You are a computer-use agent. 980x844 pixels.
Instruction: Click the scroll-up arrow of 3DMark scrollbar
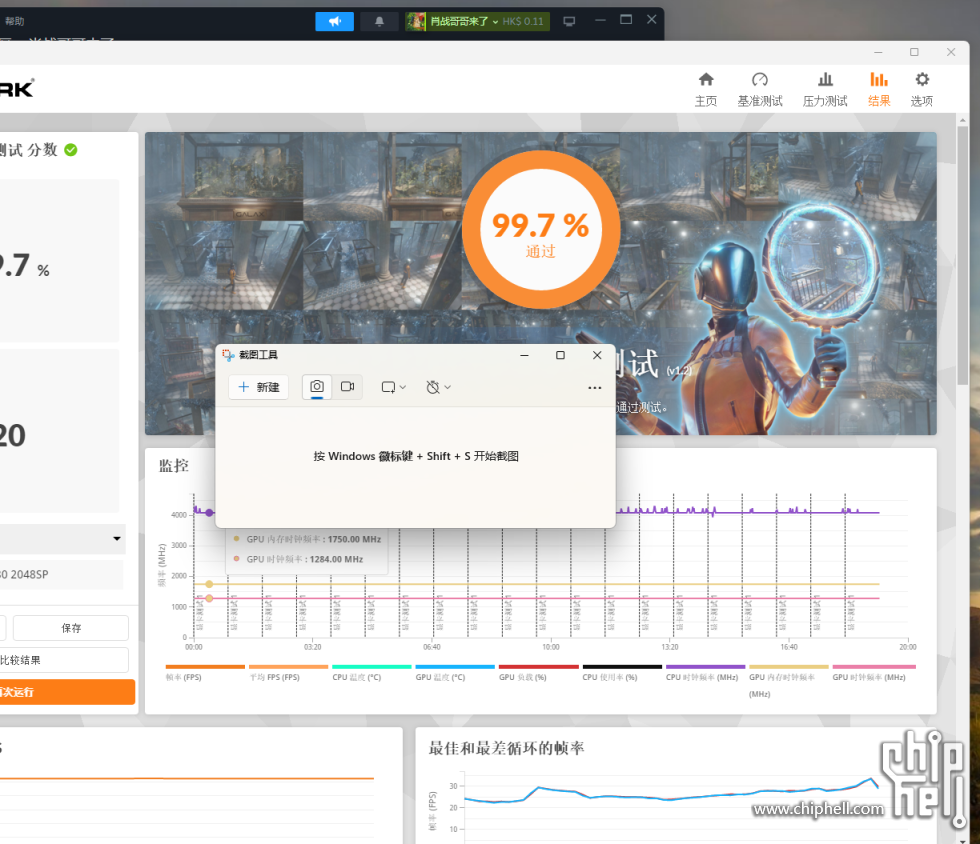tap(962, 120)
